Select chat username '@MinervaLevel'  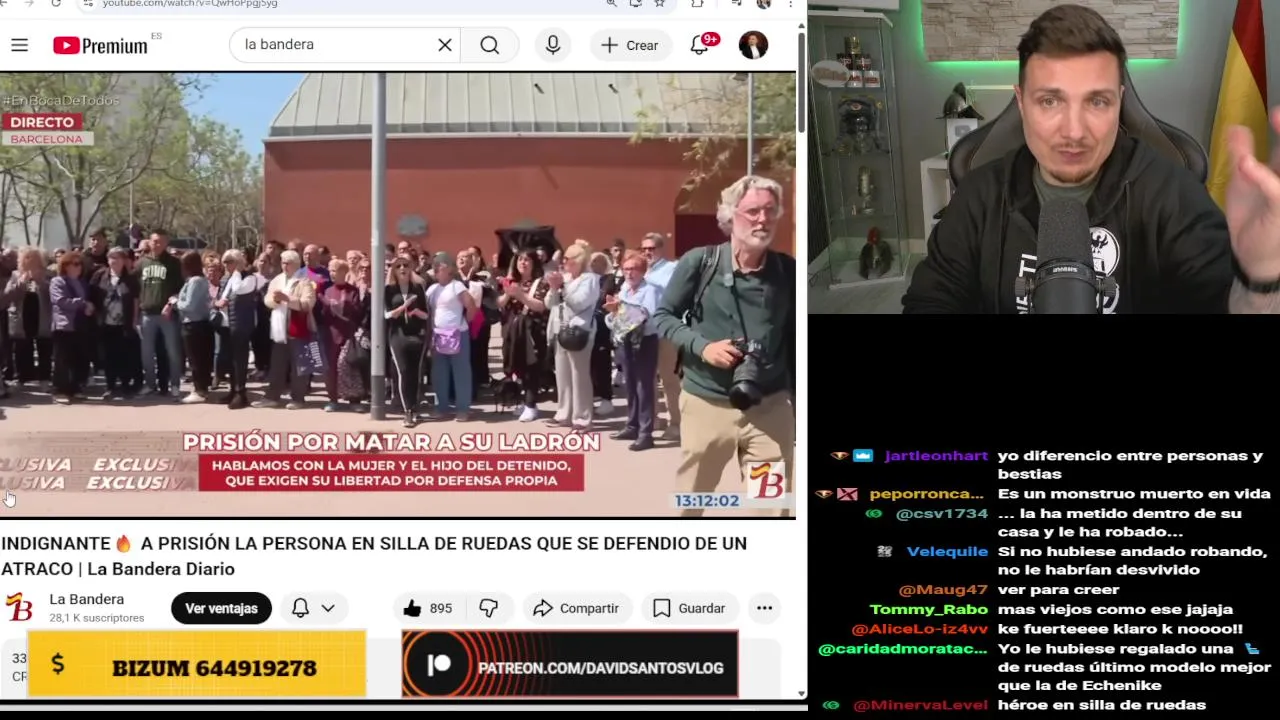pos(919,705)
